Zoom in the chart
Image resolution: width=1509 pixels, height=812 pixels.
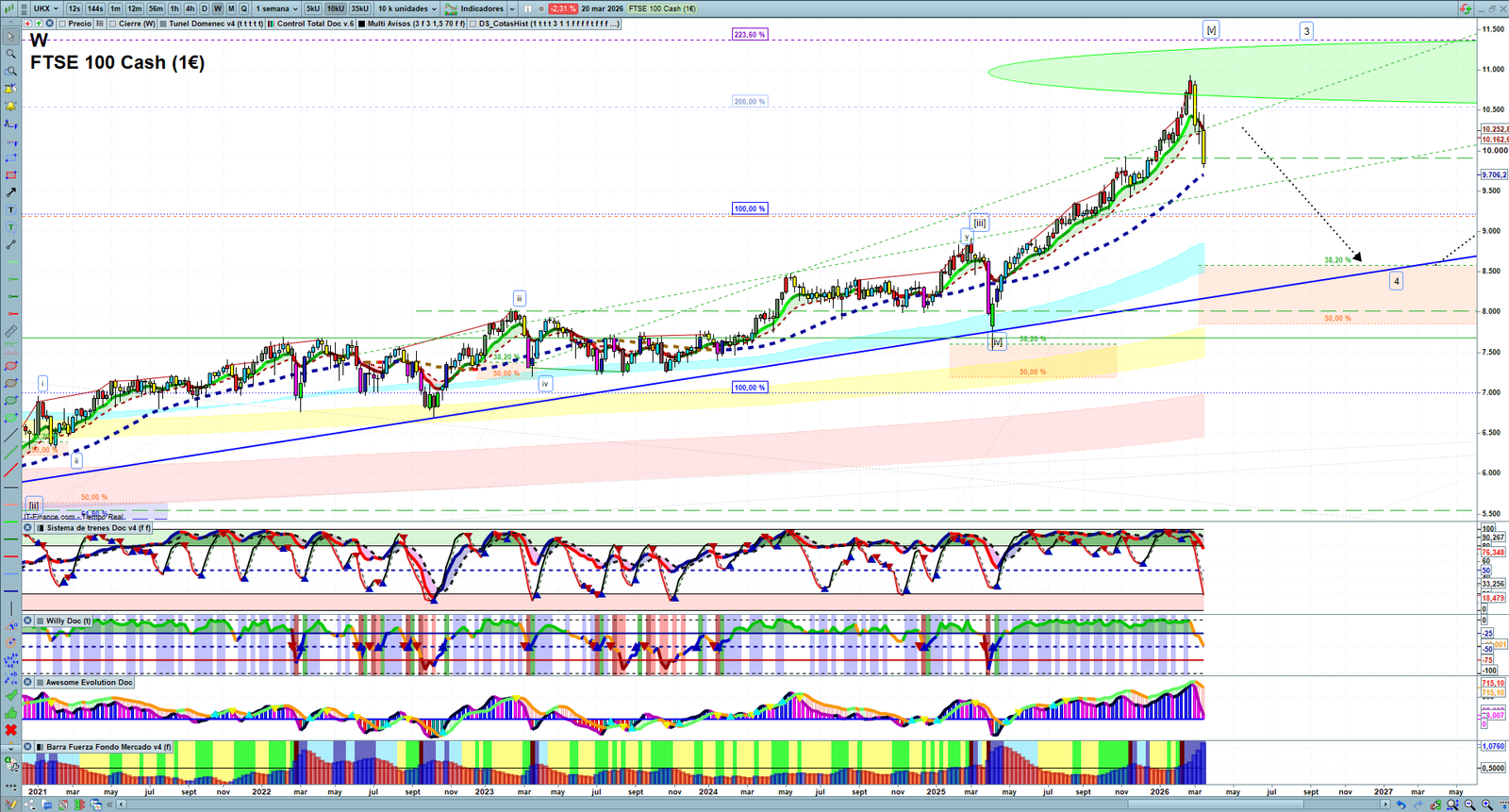(x=1487, y=804)
